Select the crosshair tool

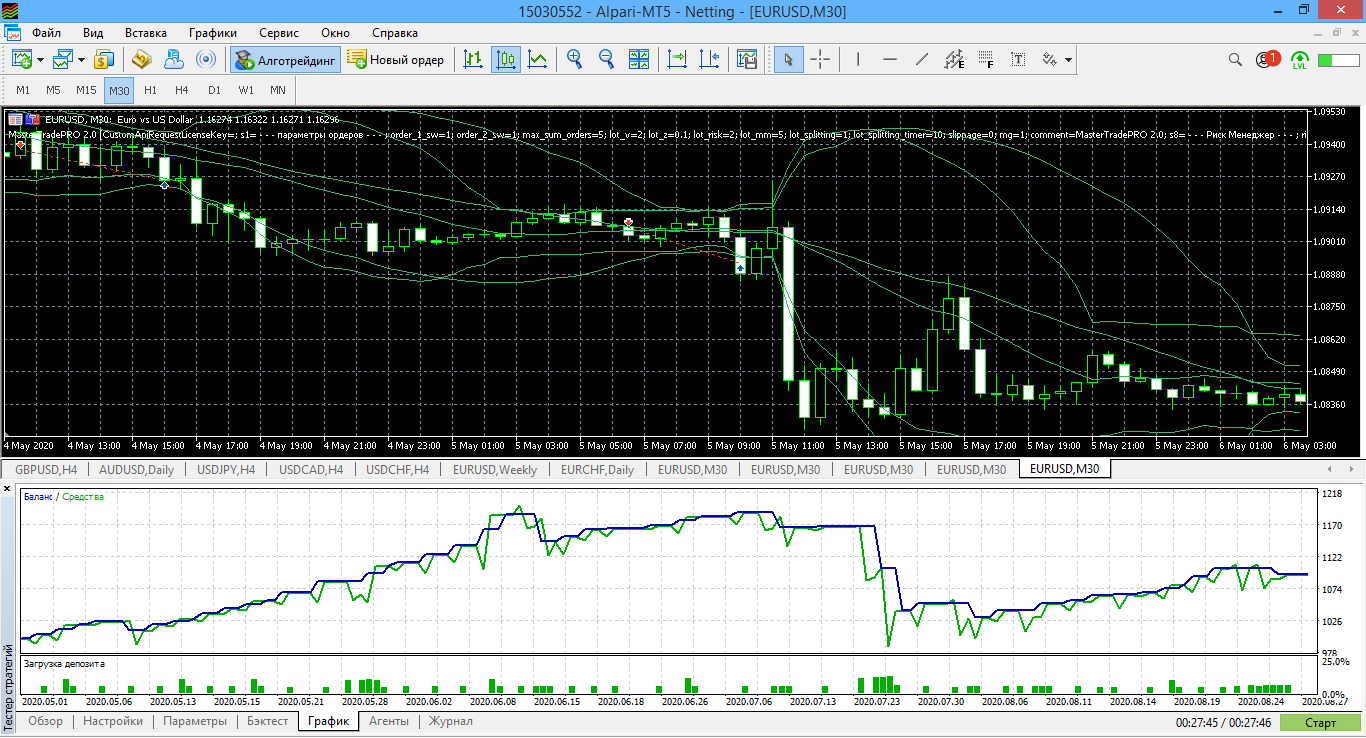(x=820, y=60)
